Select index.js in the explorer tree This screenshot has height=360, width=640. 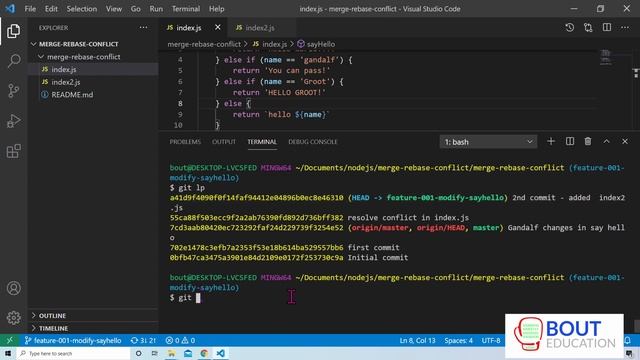point(93,69)
